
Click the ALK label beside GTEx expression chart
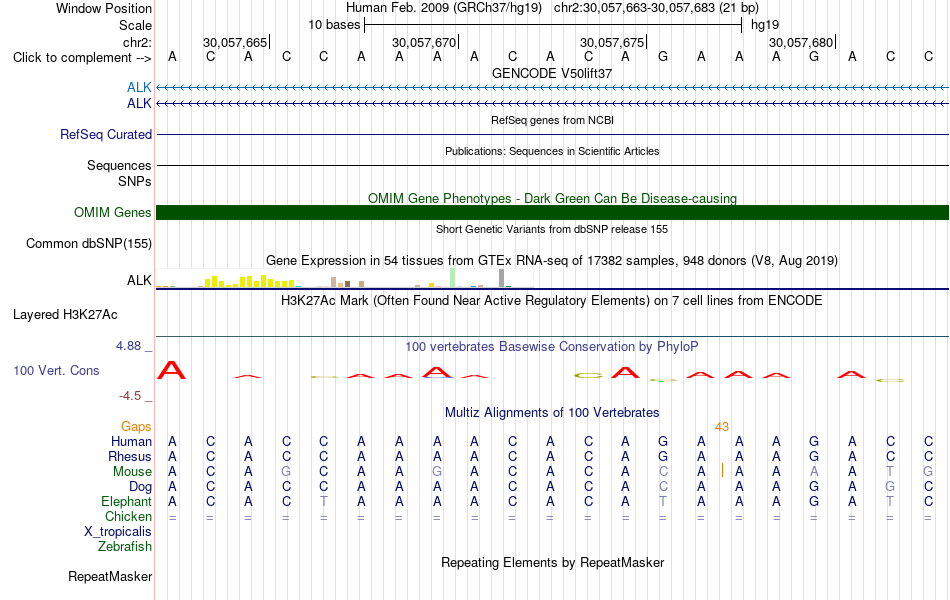[x=139, y=280]
